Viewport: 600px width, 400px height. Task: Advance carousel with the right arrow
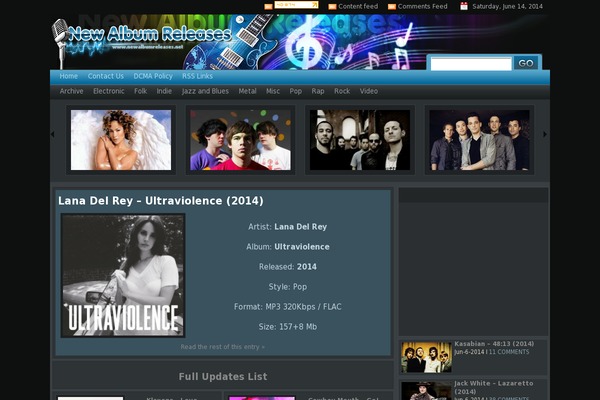(x=545, y=134)
